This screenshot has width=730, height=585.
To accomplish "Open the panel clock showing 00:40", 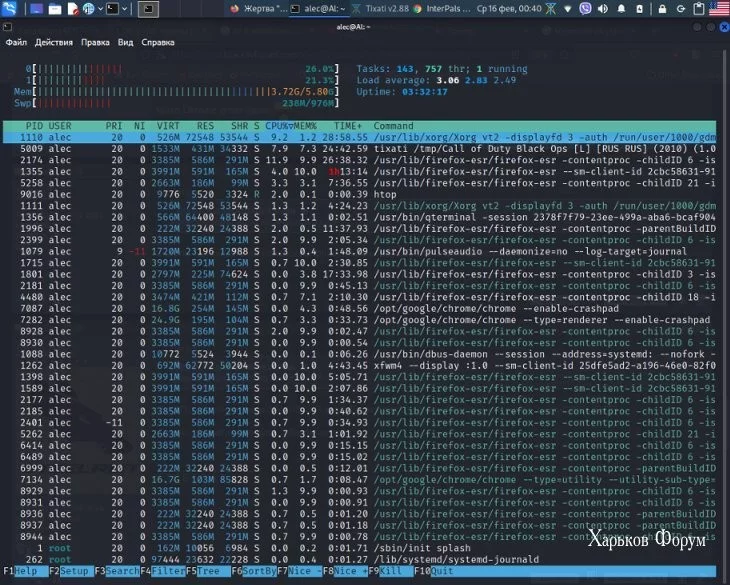I will click(x=509, y=8).
